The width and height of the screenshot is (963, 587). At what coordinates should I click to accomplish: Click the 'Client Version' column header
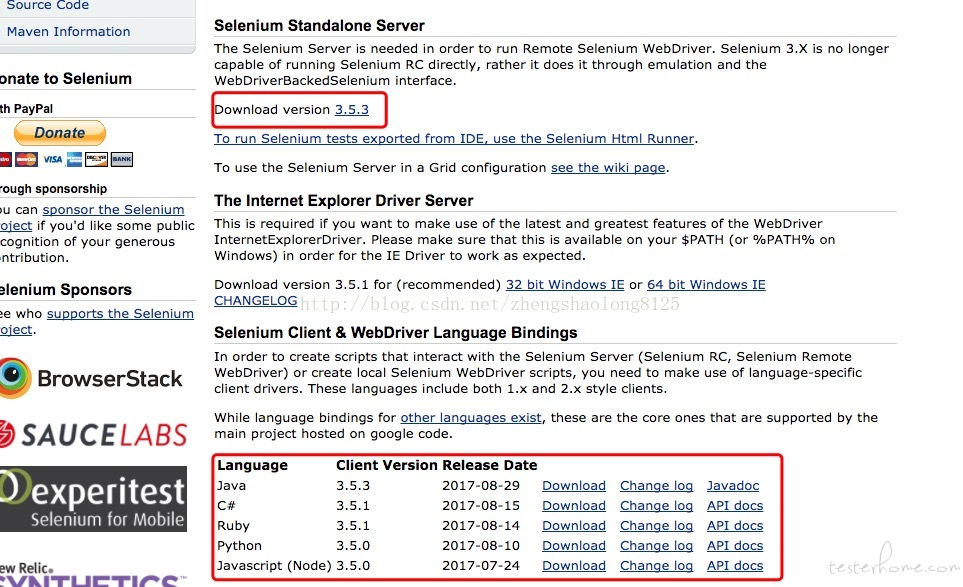(386, 465)
